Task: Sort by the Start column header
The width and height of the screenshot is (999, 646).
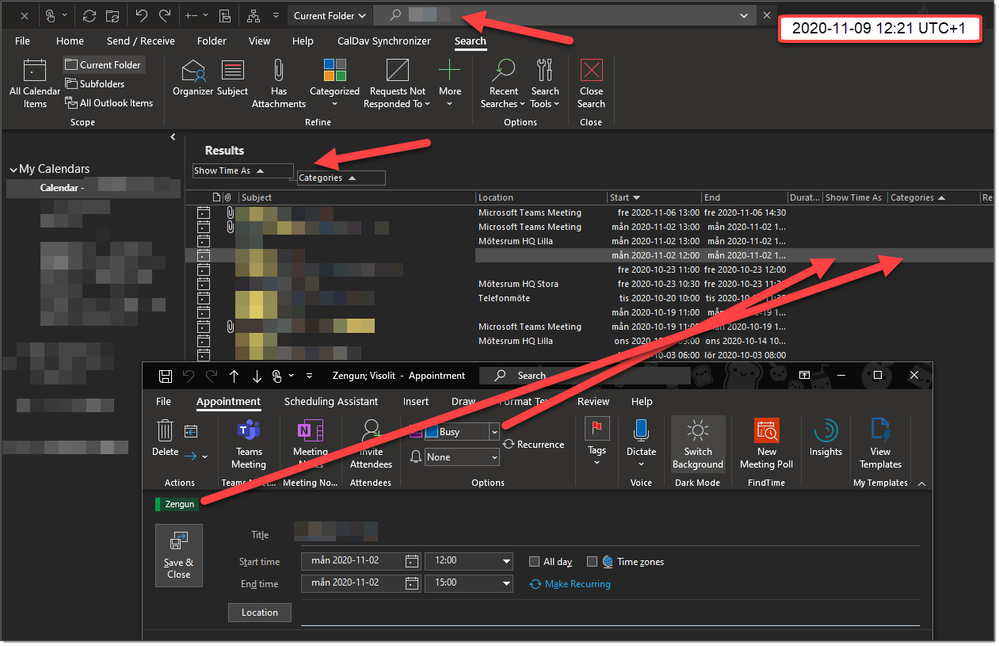Action: (653, 197)
